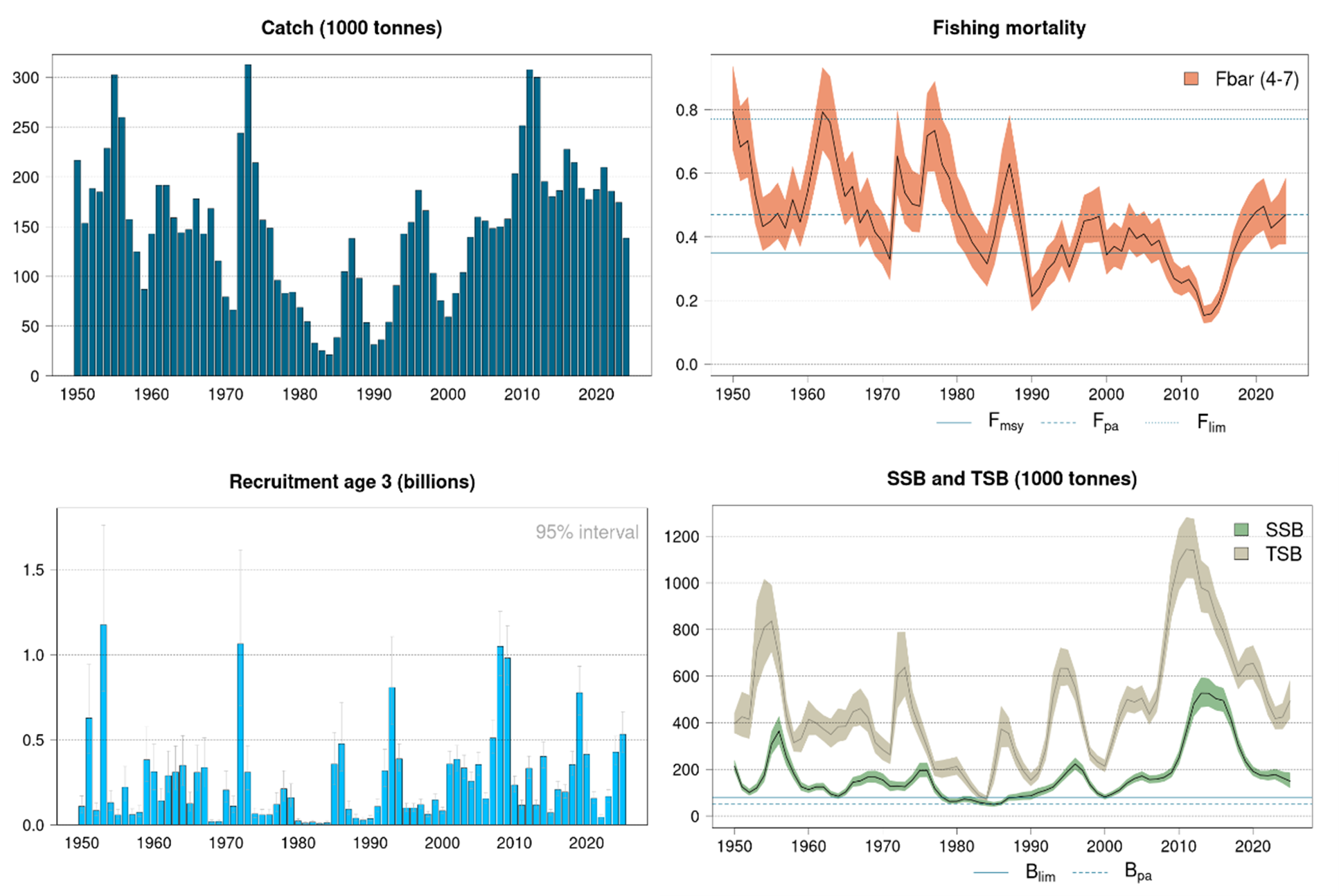Select the 'Recruitment age 3 (billions)' title
Viewport: 1339px width, 896px height.
[x=352, y=481]
